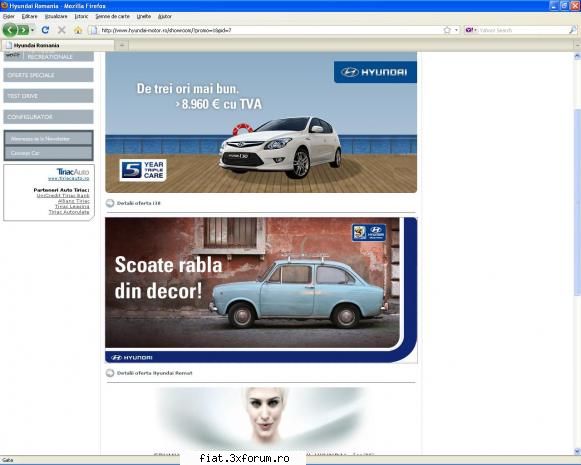Reload the page with the refresh icon

click(x=45, y=30)
